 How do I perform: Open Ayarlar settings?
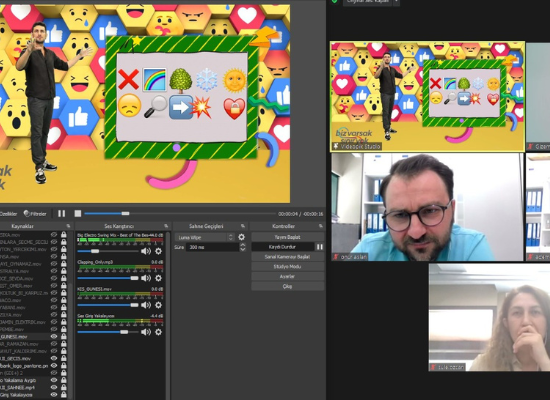[x=287, y=276]
